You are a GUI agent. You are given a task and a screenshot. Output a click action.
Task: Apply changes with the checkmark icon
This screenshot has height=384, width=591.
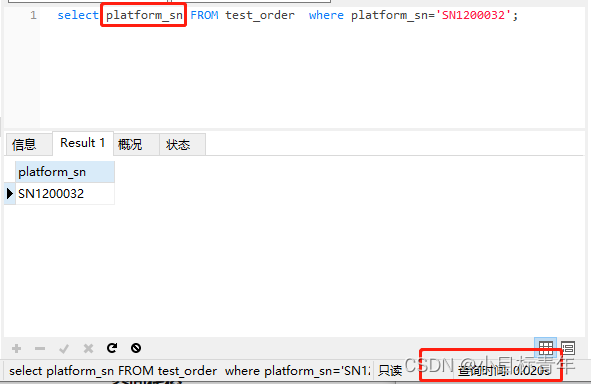pos(64,348)
